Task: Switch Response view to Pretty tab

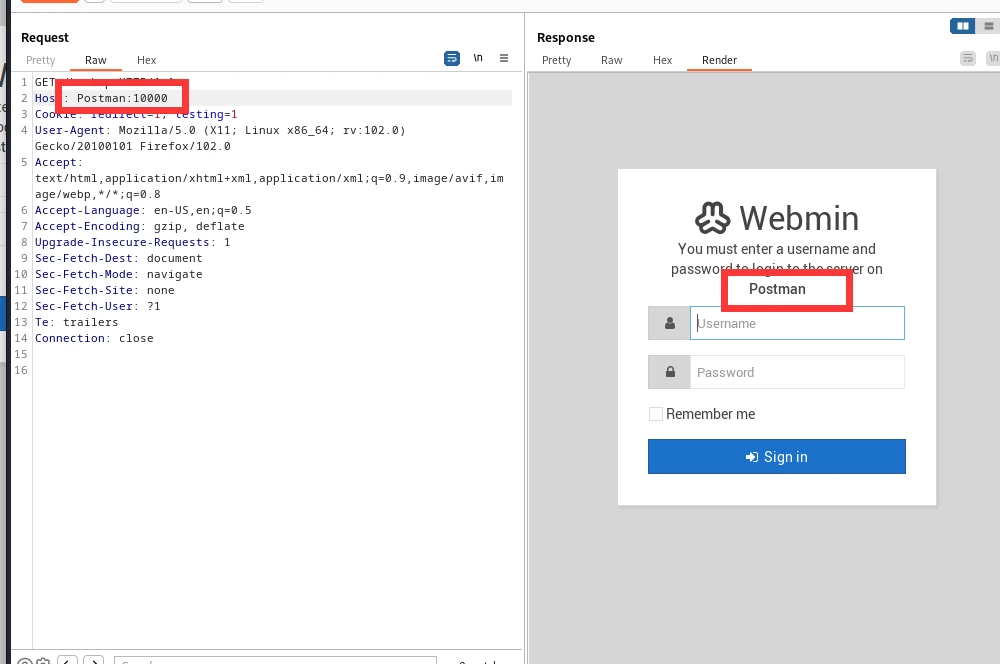Action: 557,60
